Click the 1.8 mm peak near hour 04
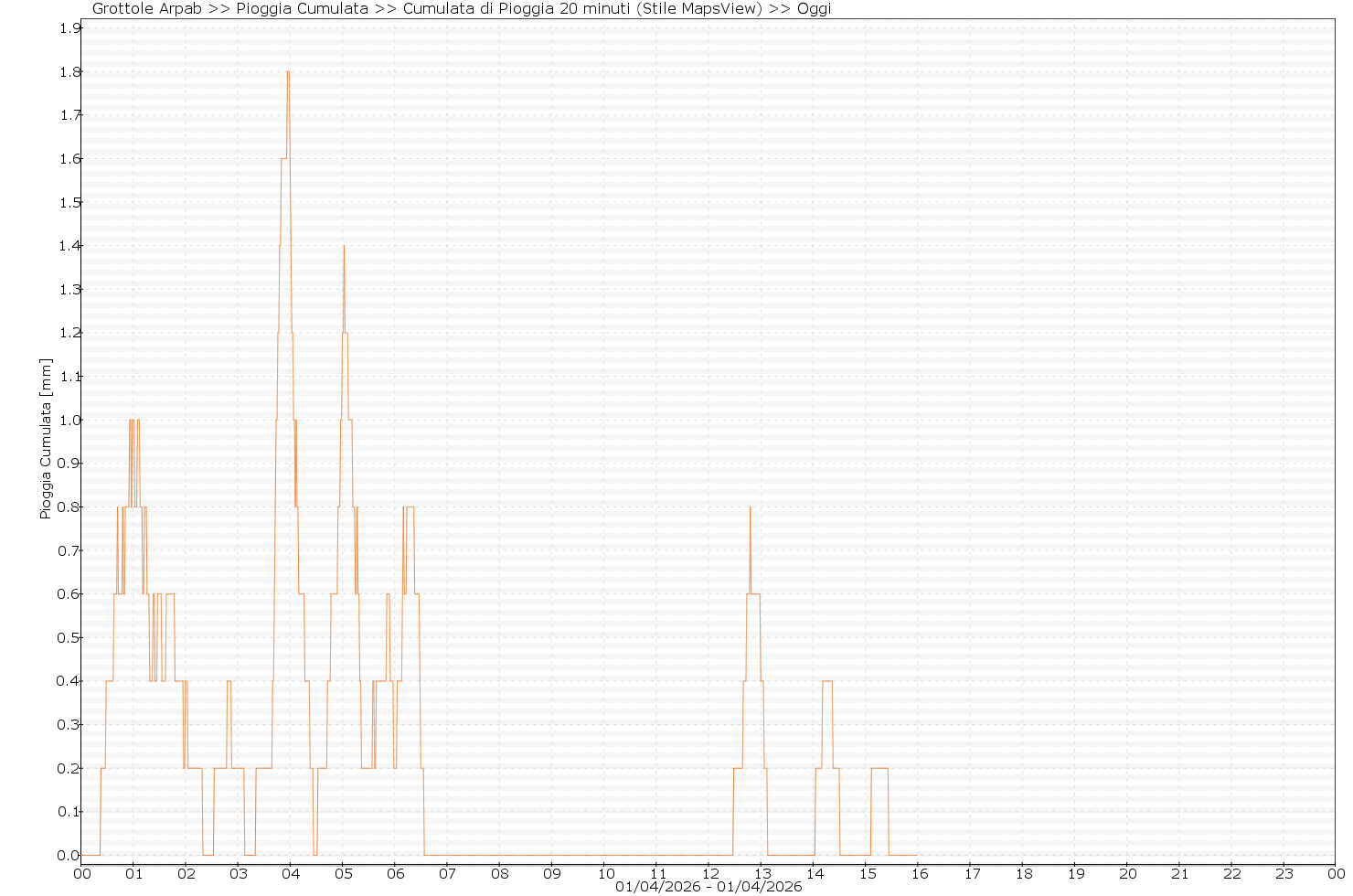Screen dimensions: 1353x896 pos(288,72)
